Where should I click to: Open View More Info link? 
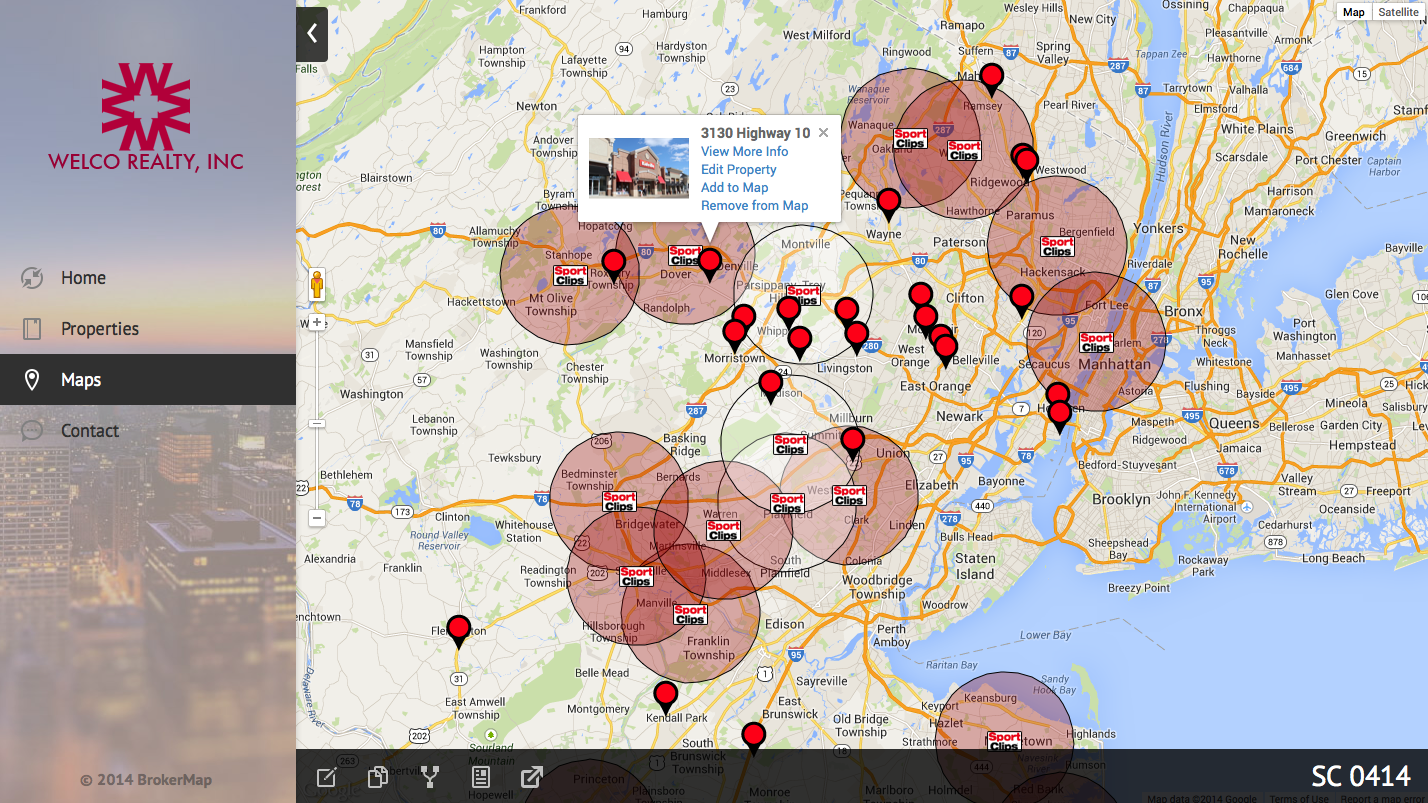tap(744, 152)
